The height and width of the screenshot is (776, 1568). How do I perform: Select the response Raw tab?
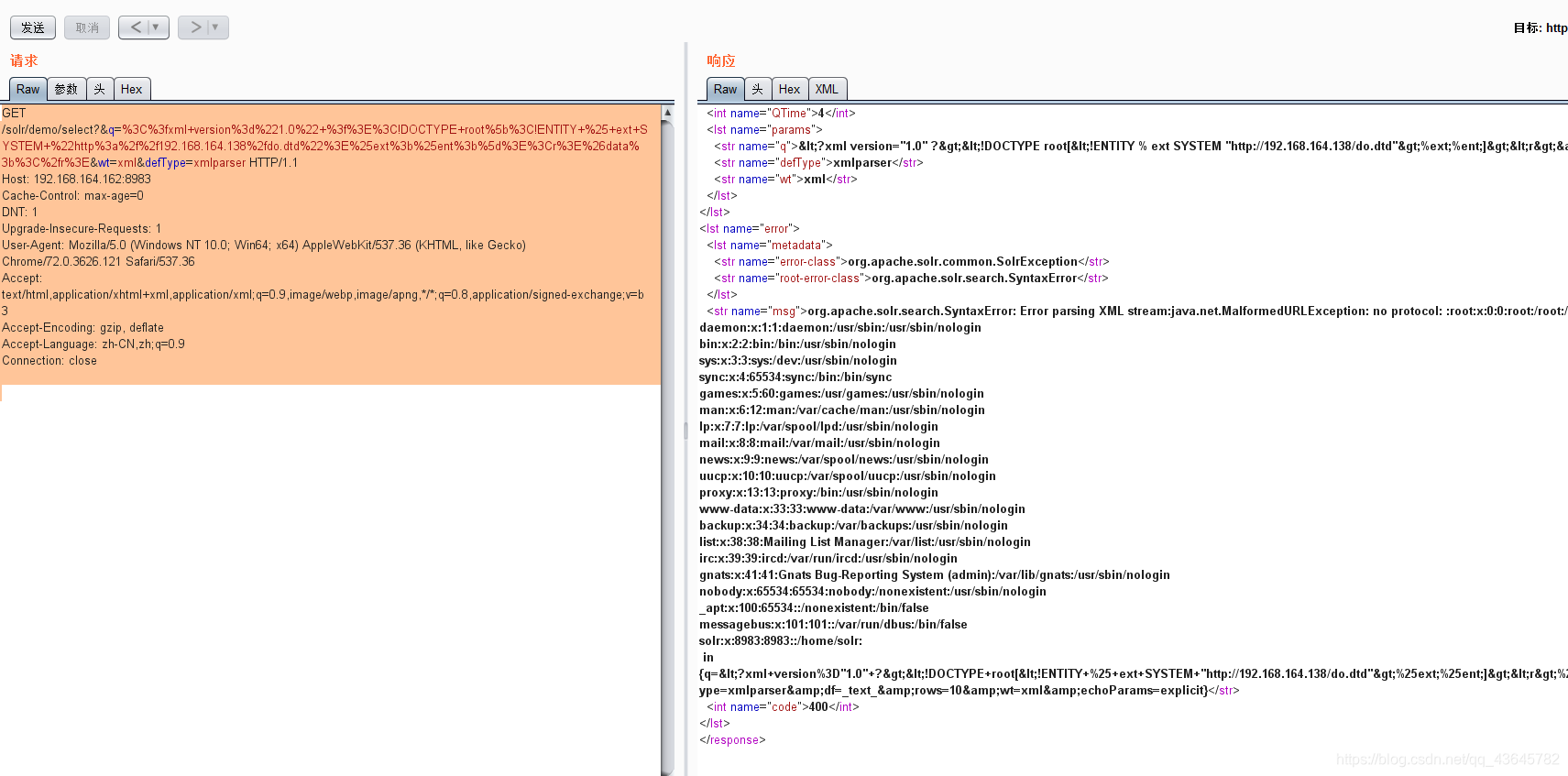pyautogui.click(x=725, y=89)
